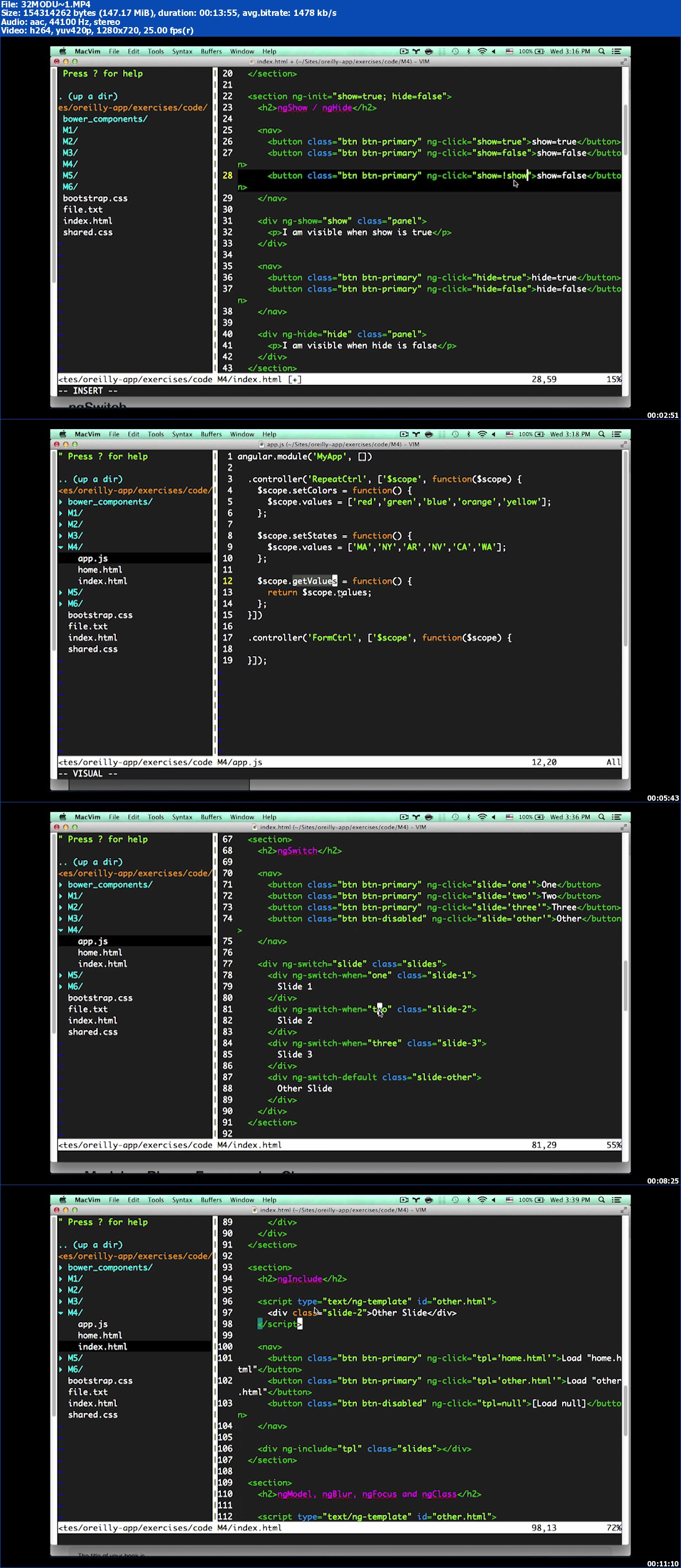Click the Bluetooth icon in the 3:39 PM frame
This screenshot has height=1568, width=681.
tap(469, 1201)
